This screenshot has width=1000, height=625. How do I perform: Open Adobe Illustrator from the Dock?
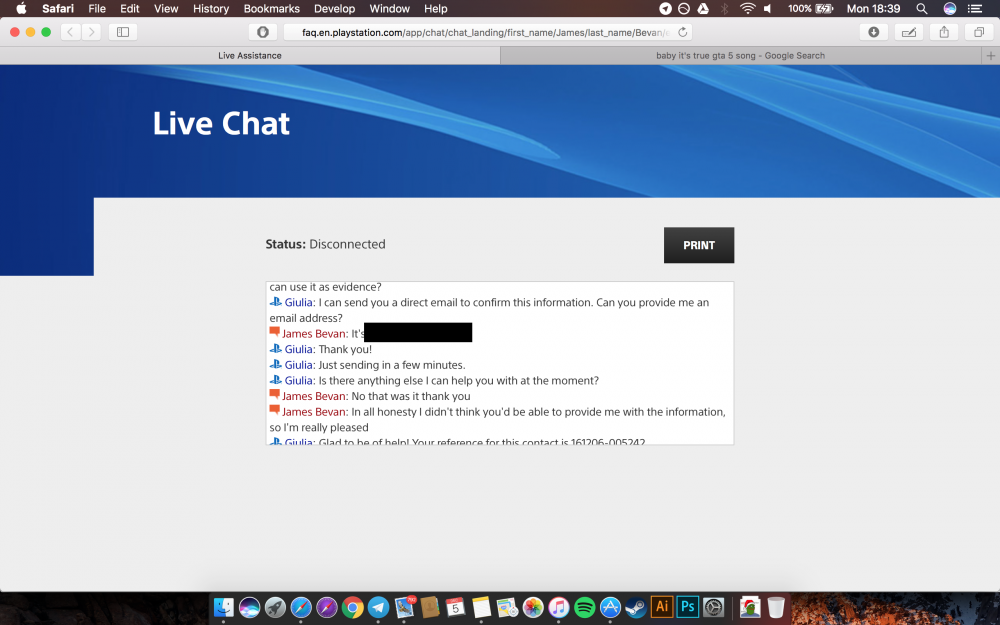point(661,607)
